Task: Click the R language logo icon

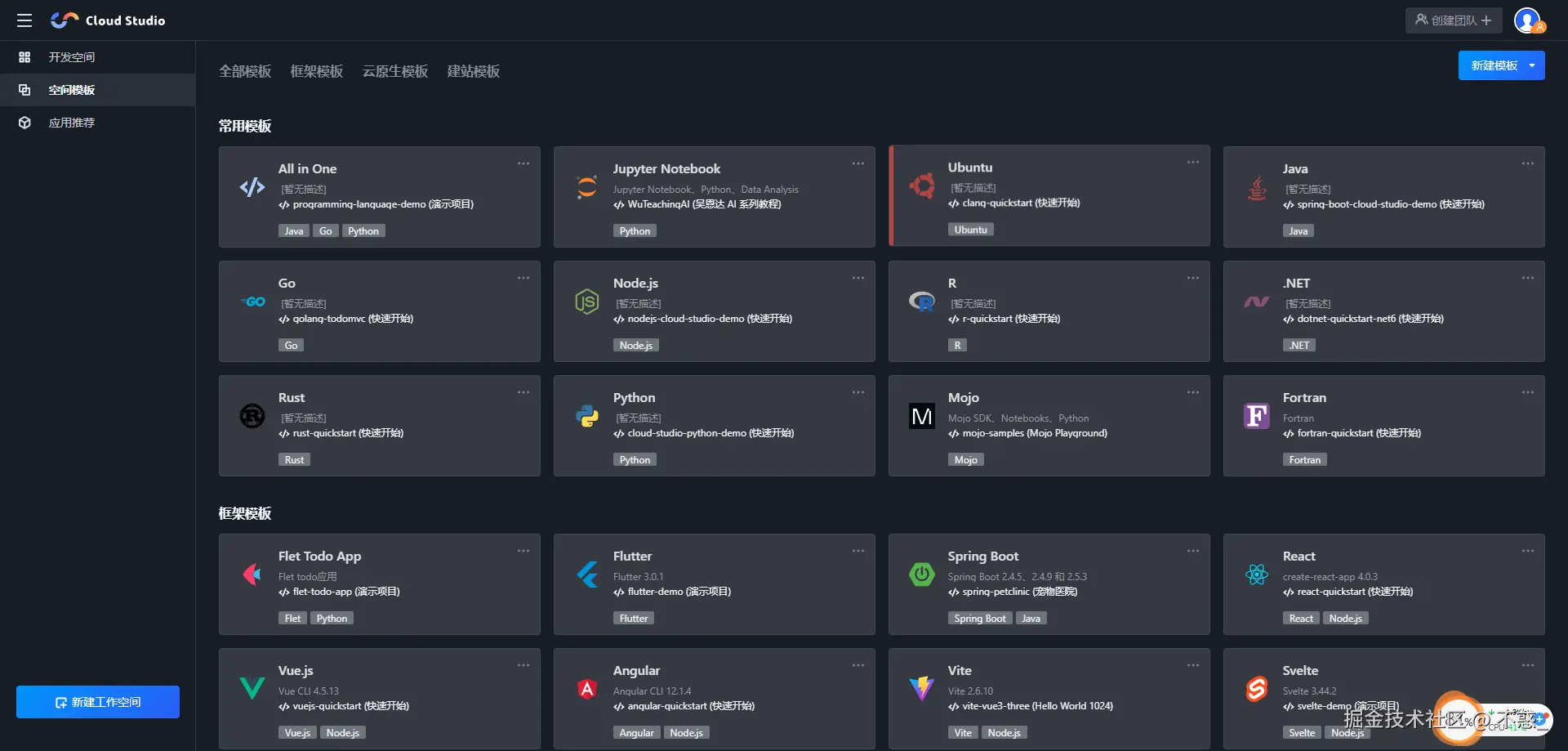Action: point(922,302)
